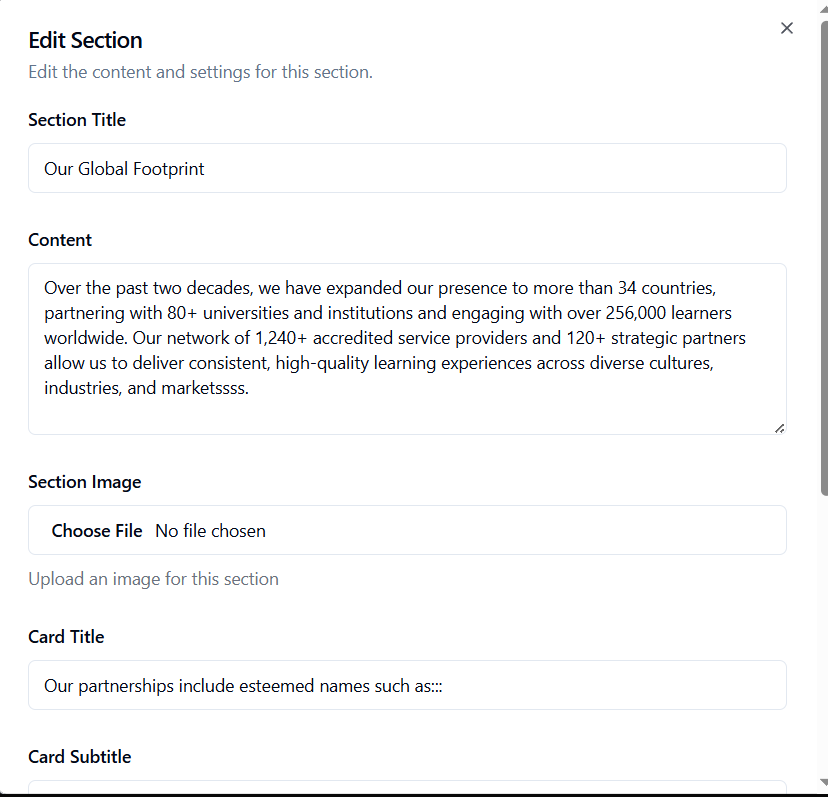
Task: Click the "Edit Section" dialog heading
Action: click(85, 41)
